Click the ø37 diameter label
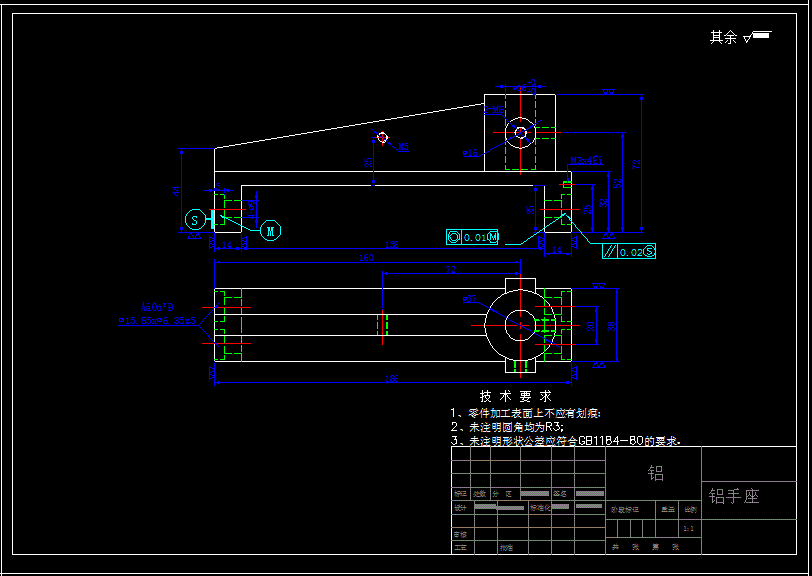This screenshot has height=576, width=812. (x=470, y=299)
